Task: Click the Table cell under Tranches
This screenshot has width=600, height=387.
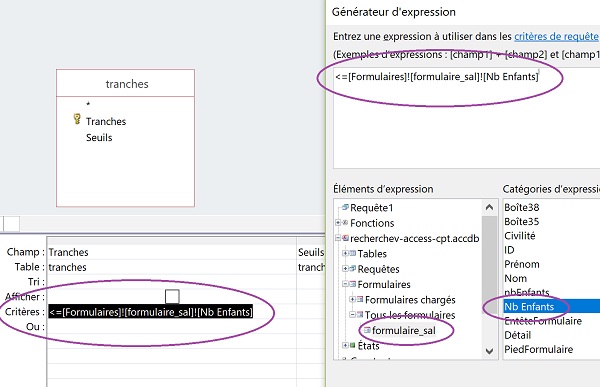Action: (172, 267)
